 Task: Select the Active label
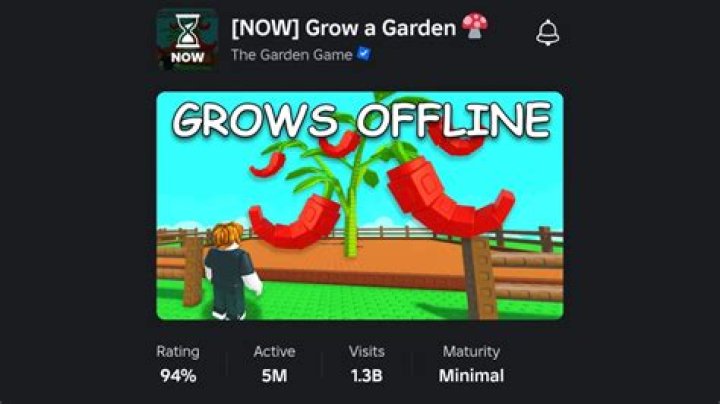point(274,352)
